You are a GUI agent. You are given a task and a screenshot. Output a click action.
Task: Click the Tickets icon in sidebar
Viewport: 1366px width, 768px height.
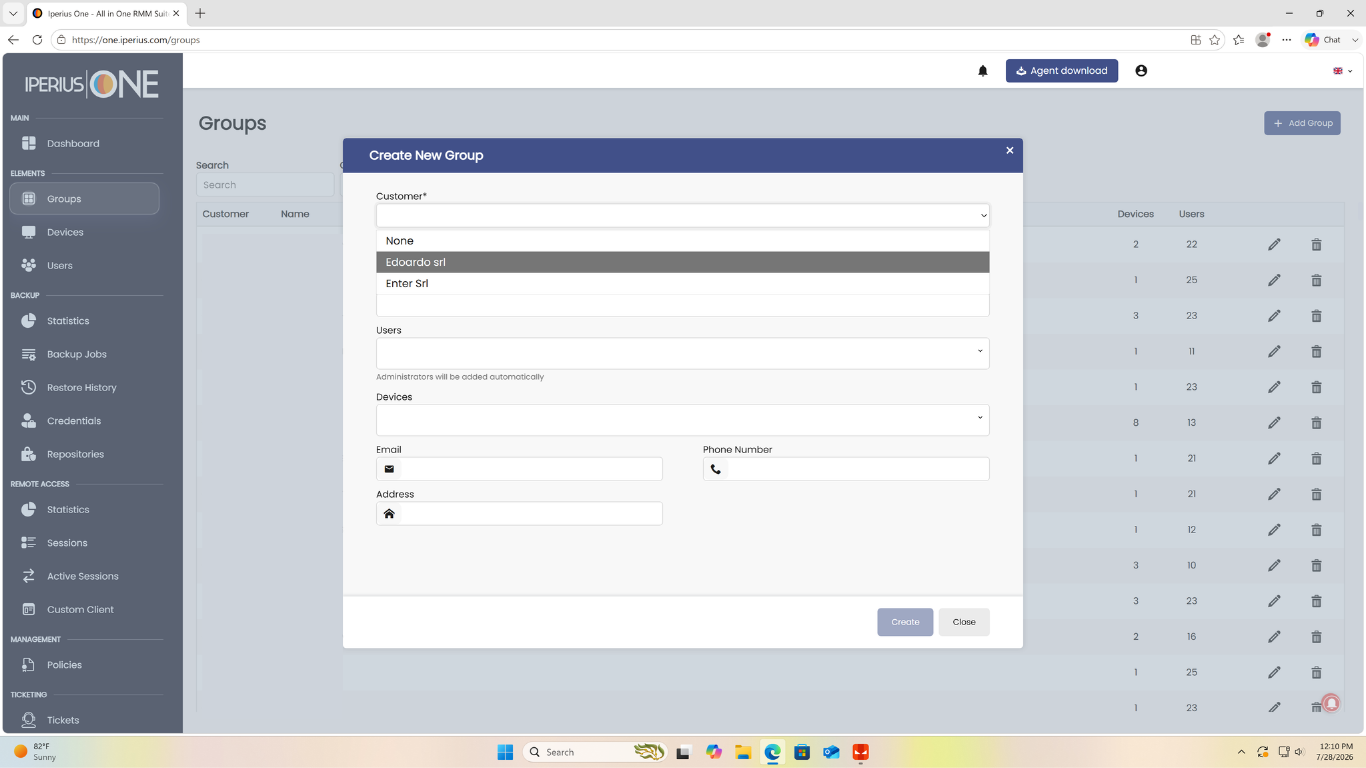click(29, 720)
